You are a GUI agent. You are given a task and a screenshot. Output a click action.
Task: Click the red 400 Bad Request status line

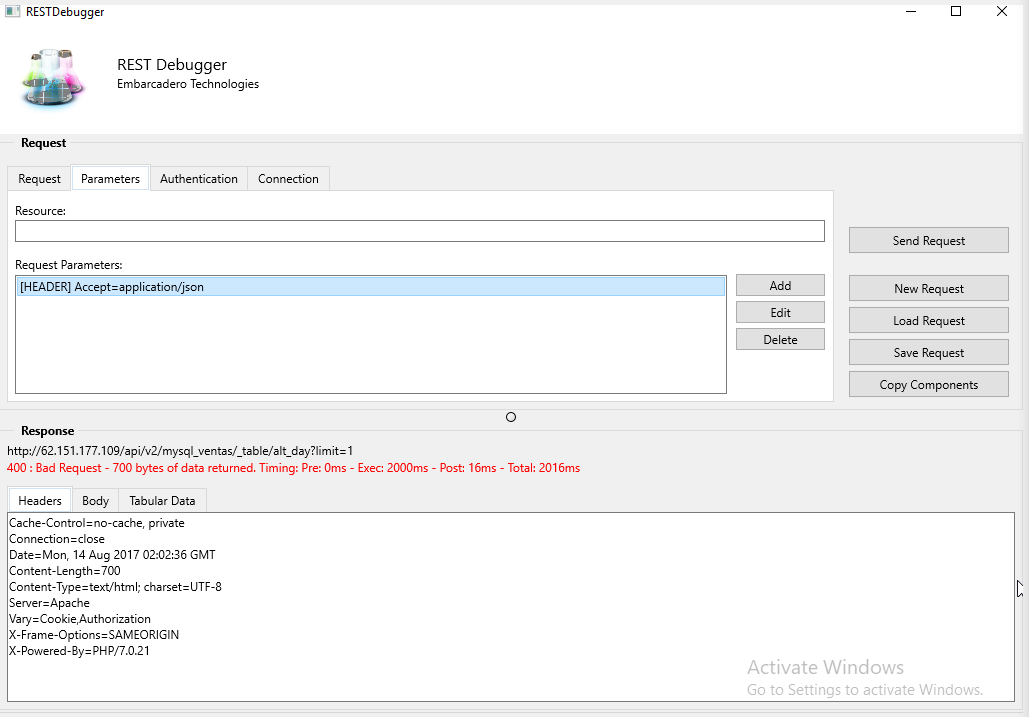tap(293, 468)
